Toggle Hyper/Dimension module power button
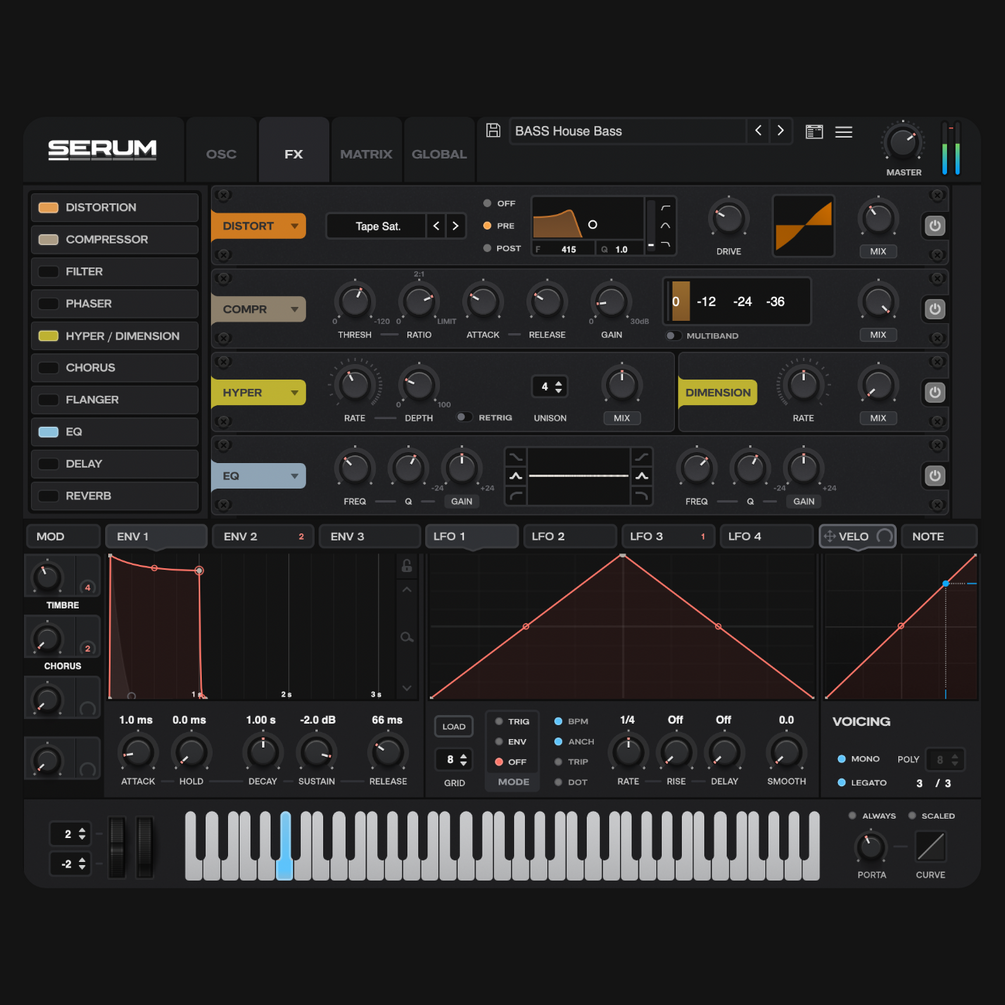 tap(934, 392)
